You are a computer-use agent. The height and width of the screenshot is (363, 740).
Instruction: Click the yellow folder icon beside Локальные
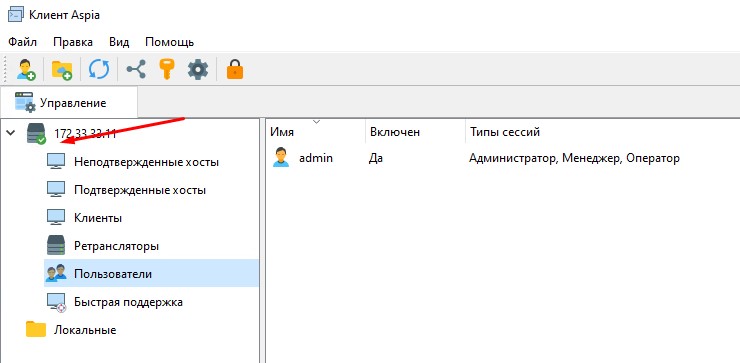tap(36, 329)
